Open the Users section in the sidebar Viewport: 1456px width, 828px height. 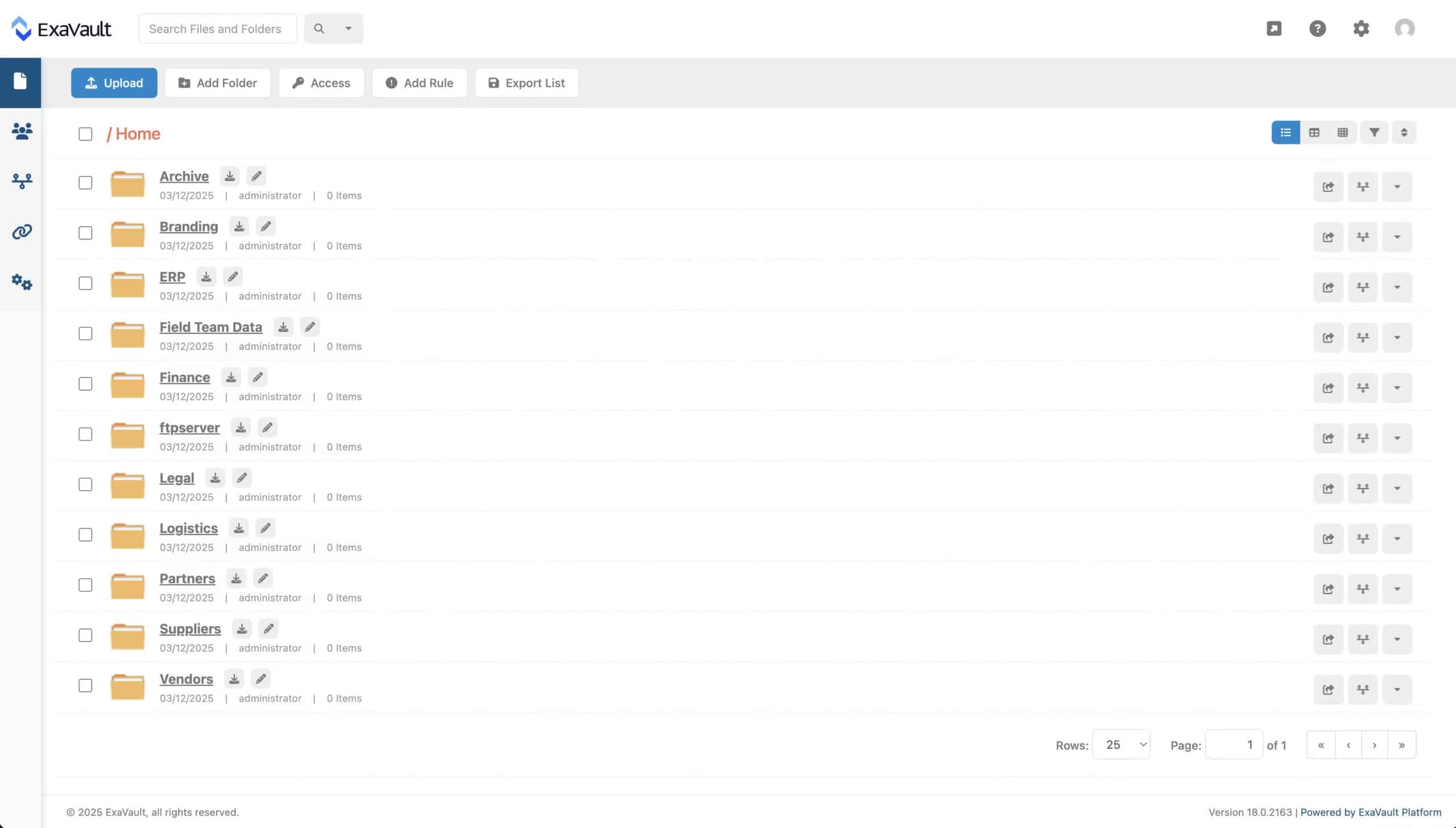[21, 132]
